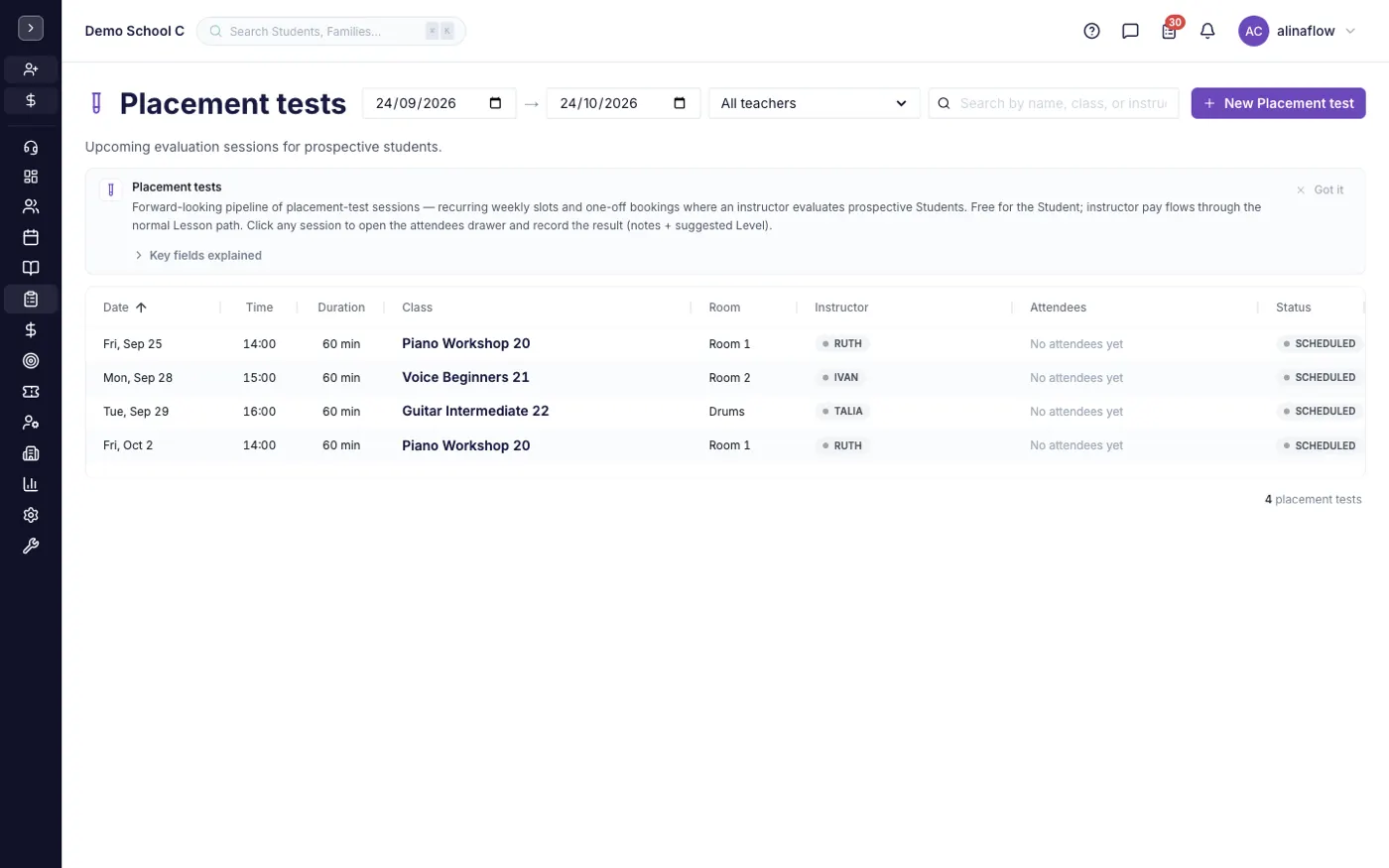The height and width of the screenshot is (868, 1389).
Task: Click the Fri, Oct 2 date cell
Action: [x=128, y=445]
